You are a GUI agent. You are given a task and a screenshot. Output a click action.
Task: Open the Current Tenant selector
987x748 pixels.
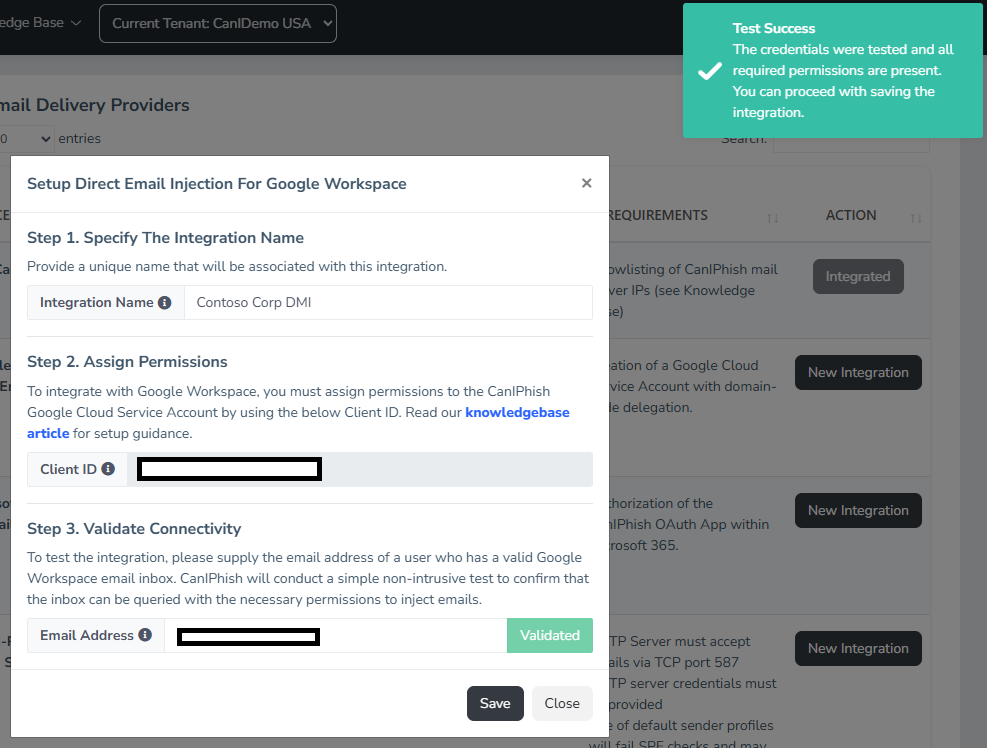218,24
